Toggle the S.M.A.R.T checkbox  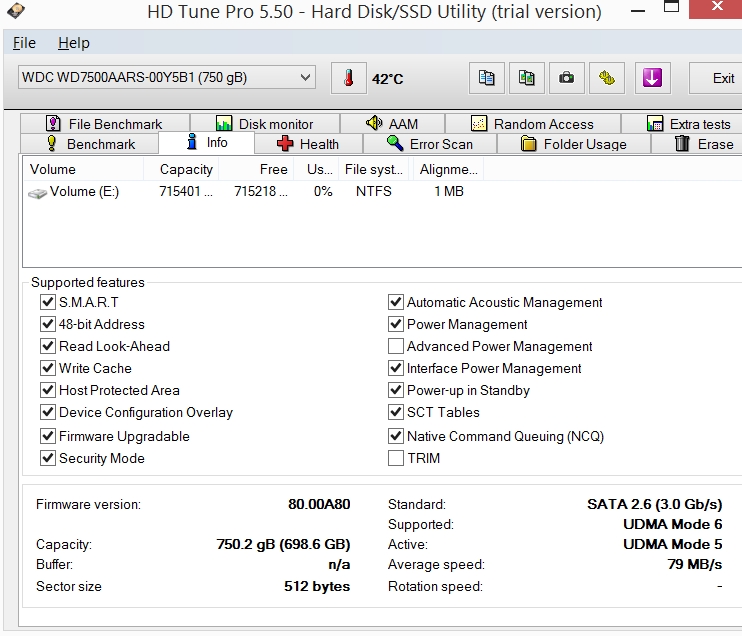click(48, 302)
